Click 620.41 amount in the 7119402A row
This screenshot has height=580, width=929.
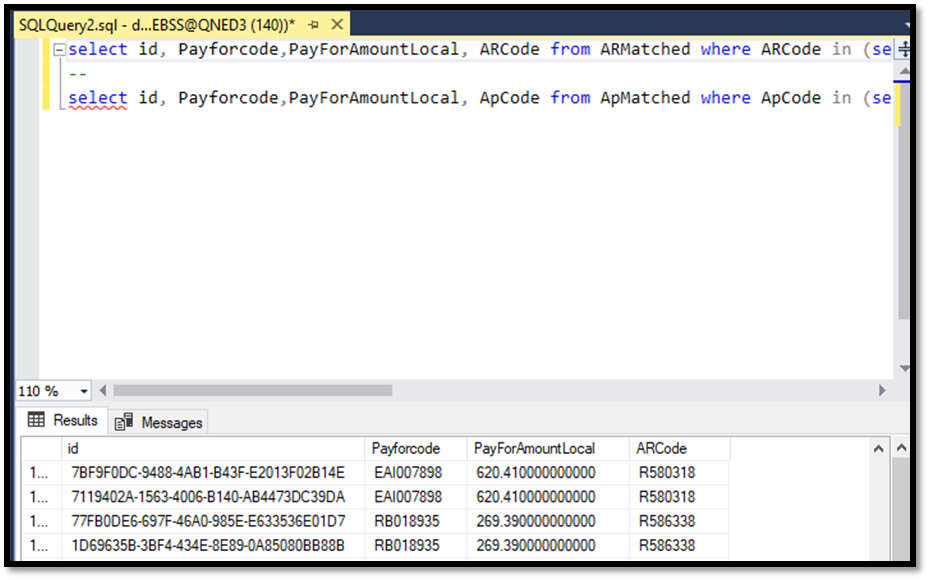click(548, 497)
